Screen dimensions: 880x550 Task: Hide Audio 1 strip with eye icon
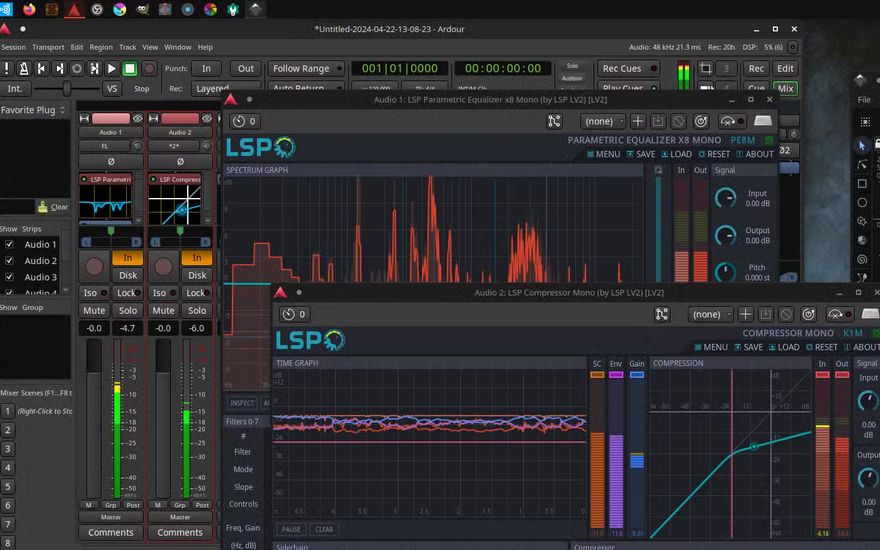pyautogui.click(x=138, y=118)
